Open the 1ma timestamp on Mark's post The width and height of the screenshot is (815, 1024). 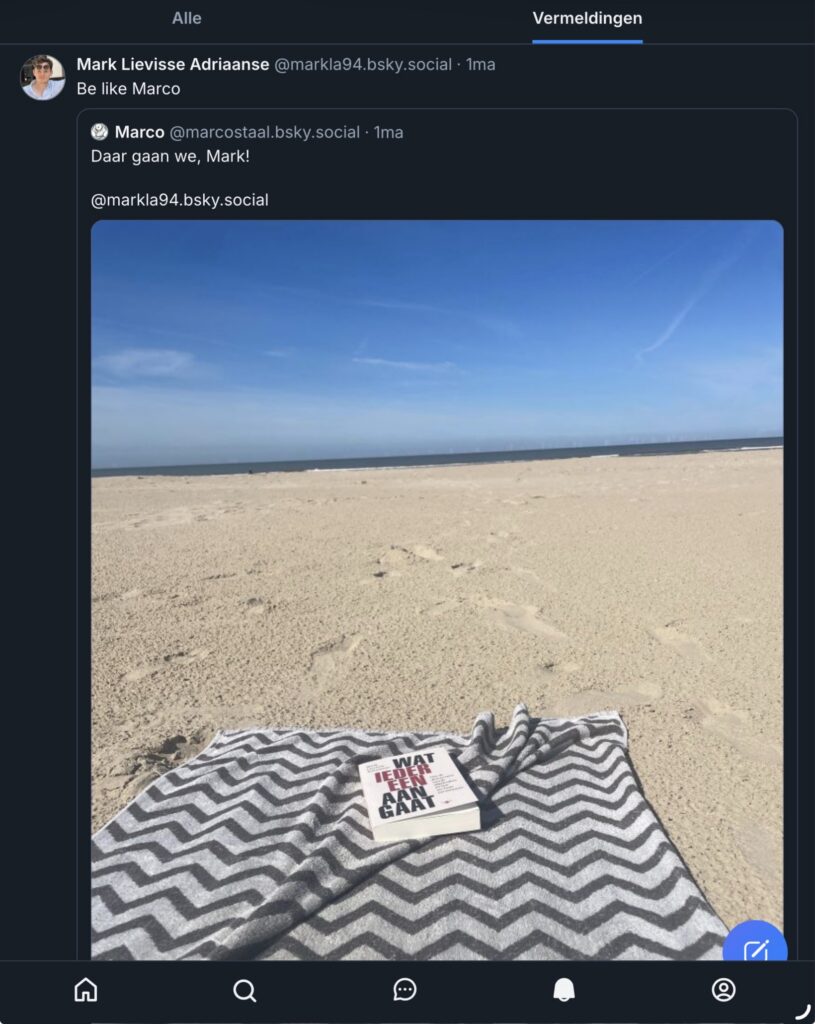click(480, 64)
